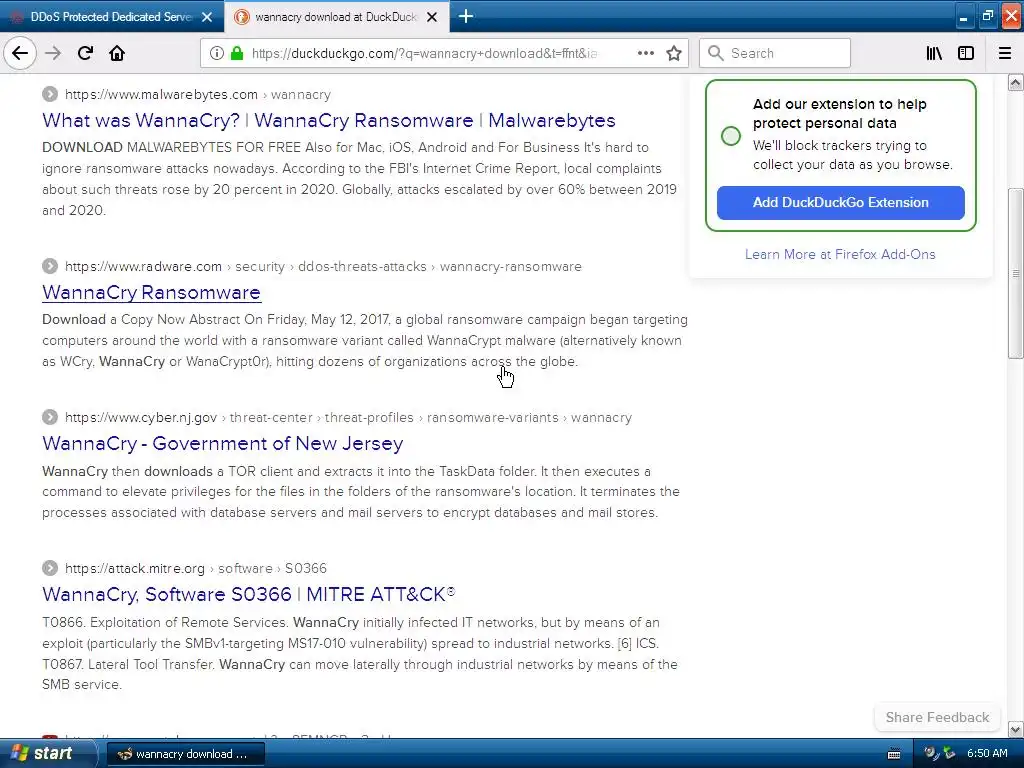Click the keyboard icon in system tray

coord(894,754)
